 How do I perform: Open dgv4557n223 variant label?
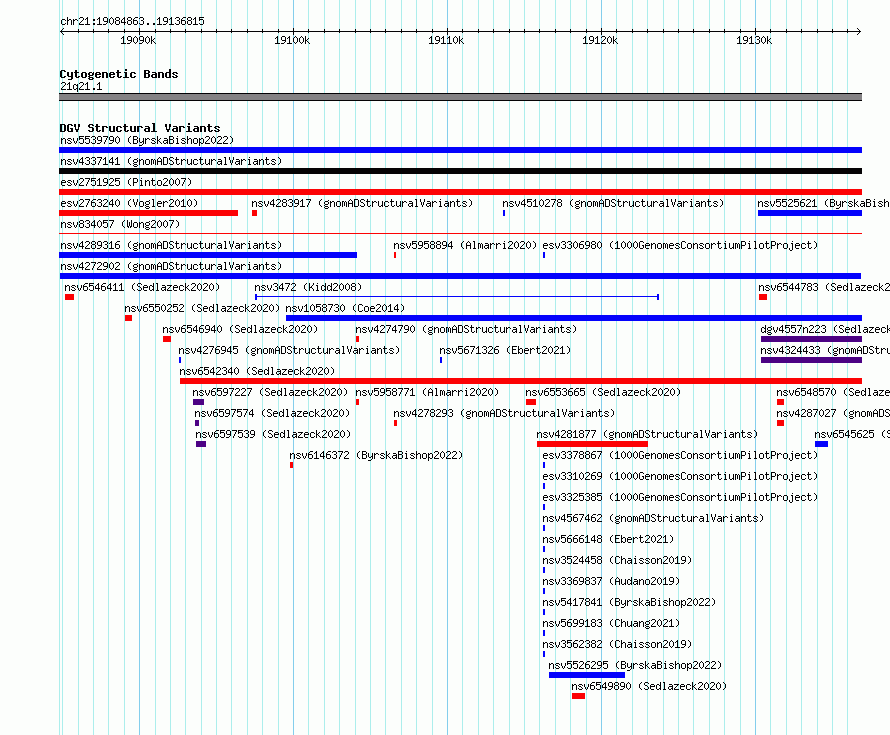tap(825, 329)
